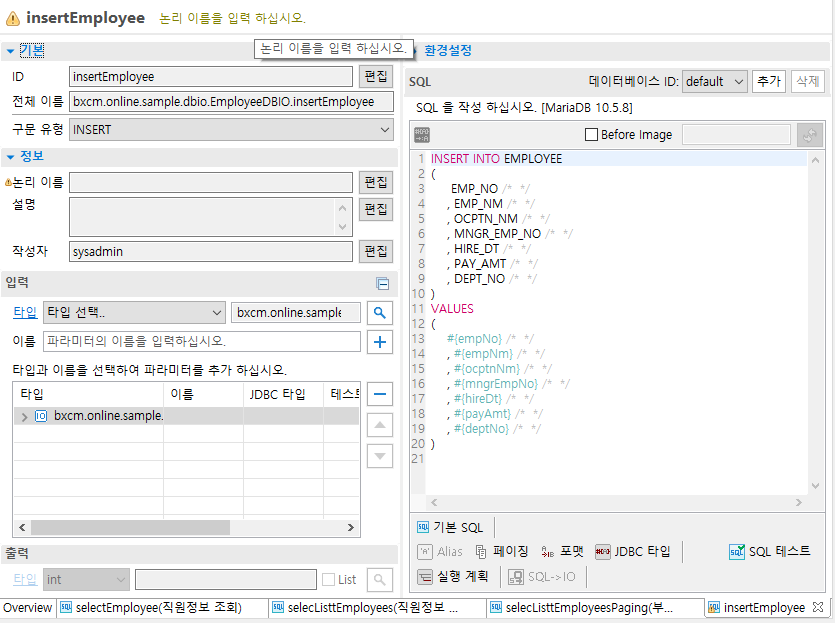Expand the bxcm.online.sample tree row
The image size is (835, 623).
[x=24, y=416]
